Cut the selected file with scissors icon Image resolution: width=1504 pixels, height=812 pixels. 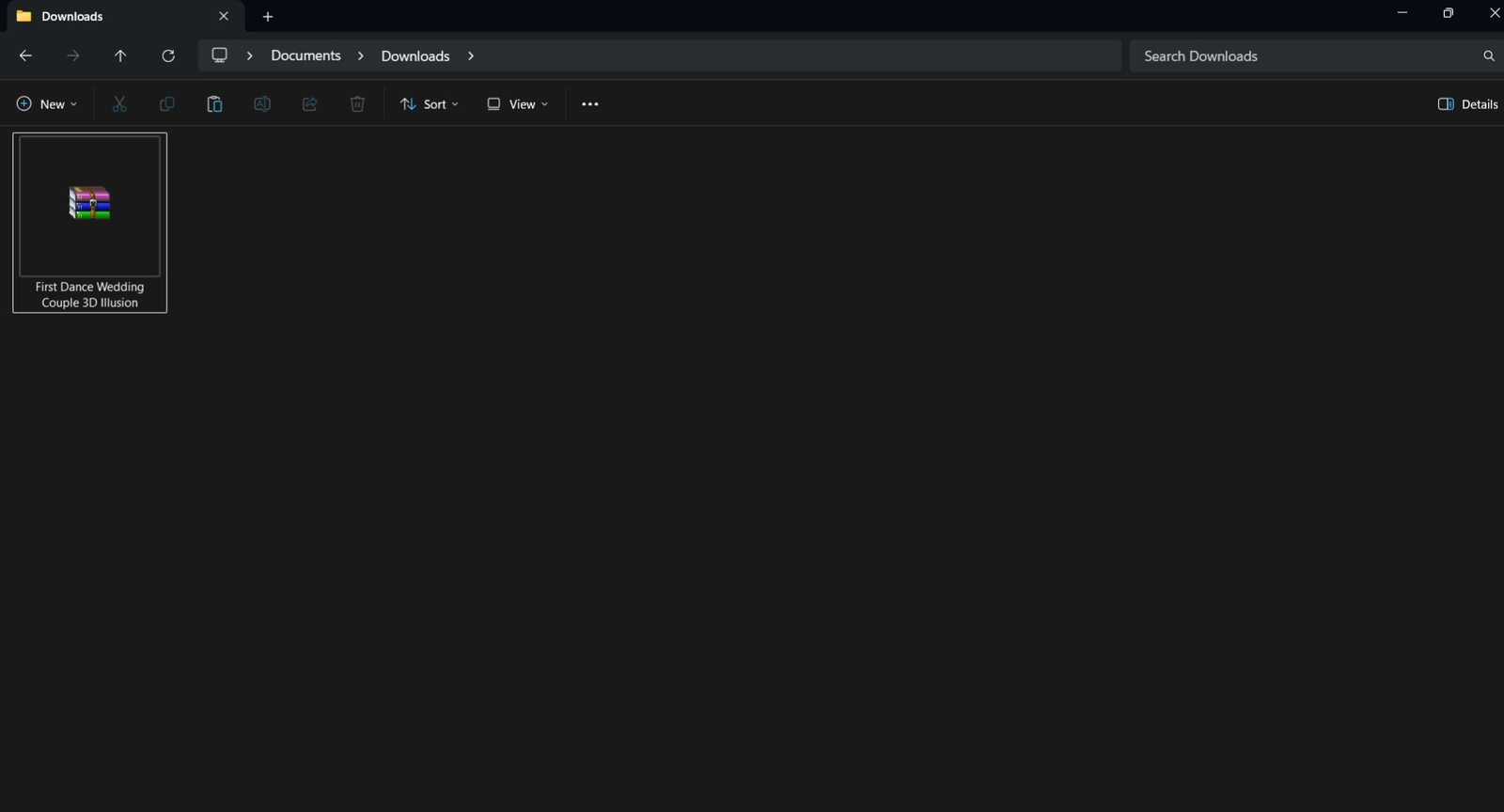click(119, 104)
